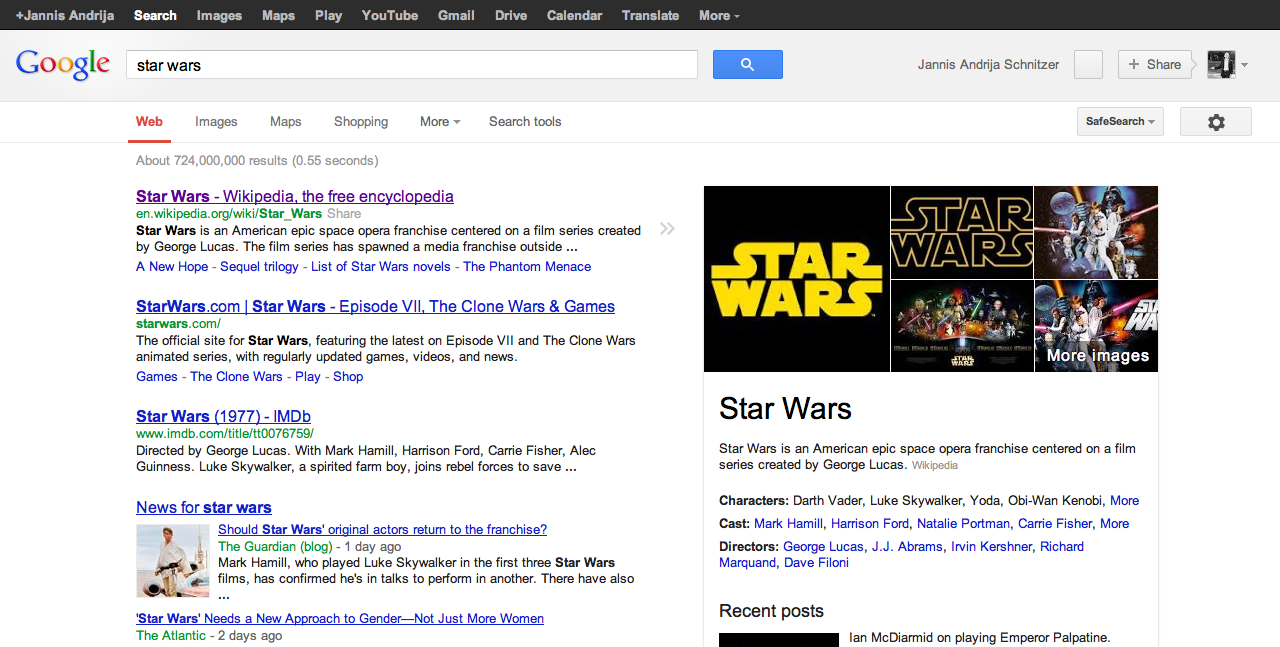Open the Shop sitelink under StarWars.com

(348, 377)
